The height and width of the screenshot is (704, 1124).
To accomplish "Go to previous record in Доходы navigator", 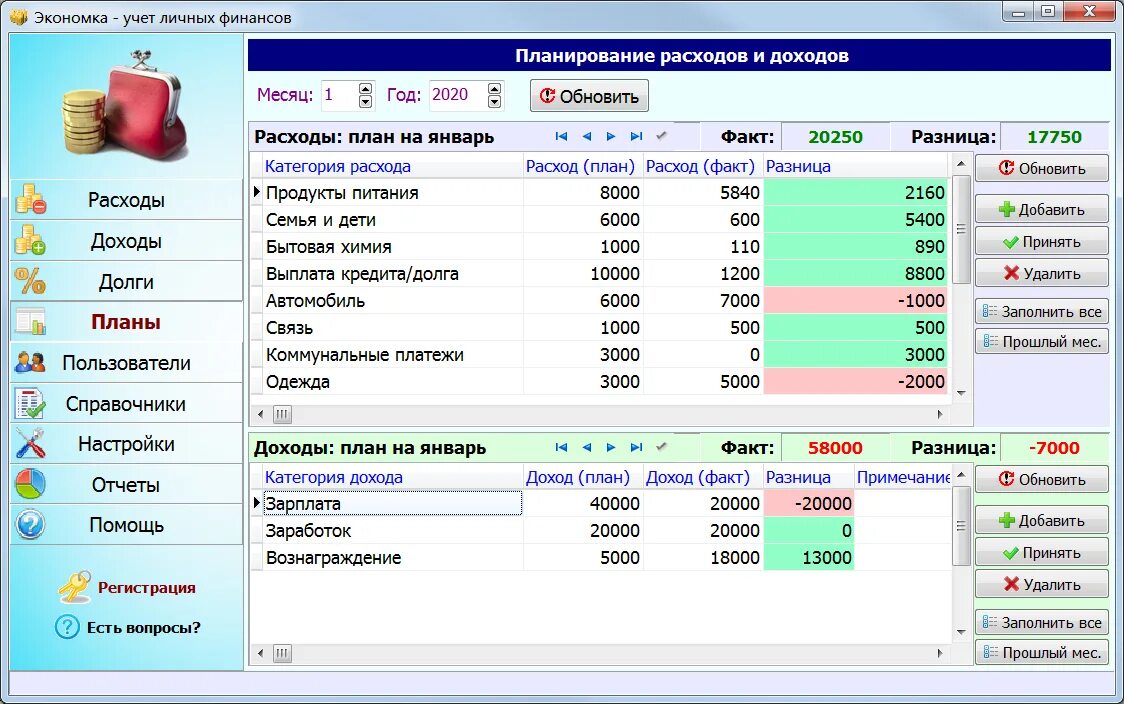I will tap(586, 447).
